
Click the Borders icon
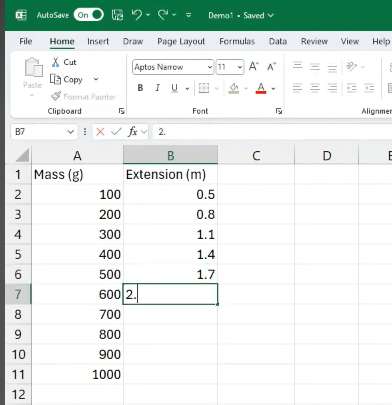pos(204,88)
